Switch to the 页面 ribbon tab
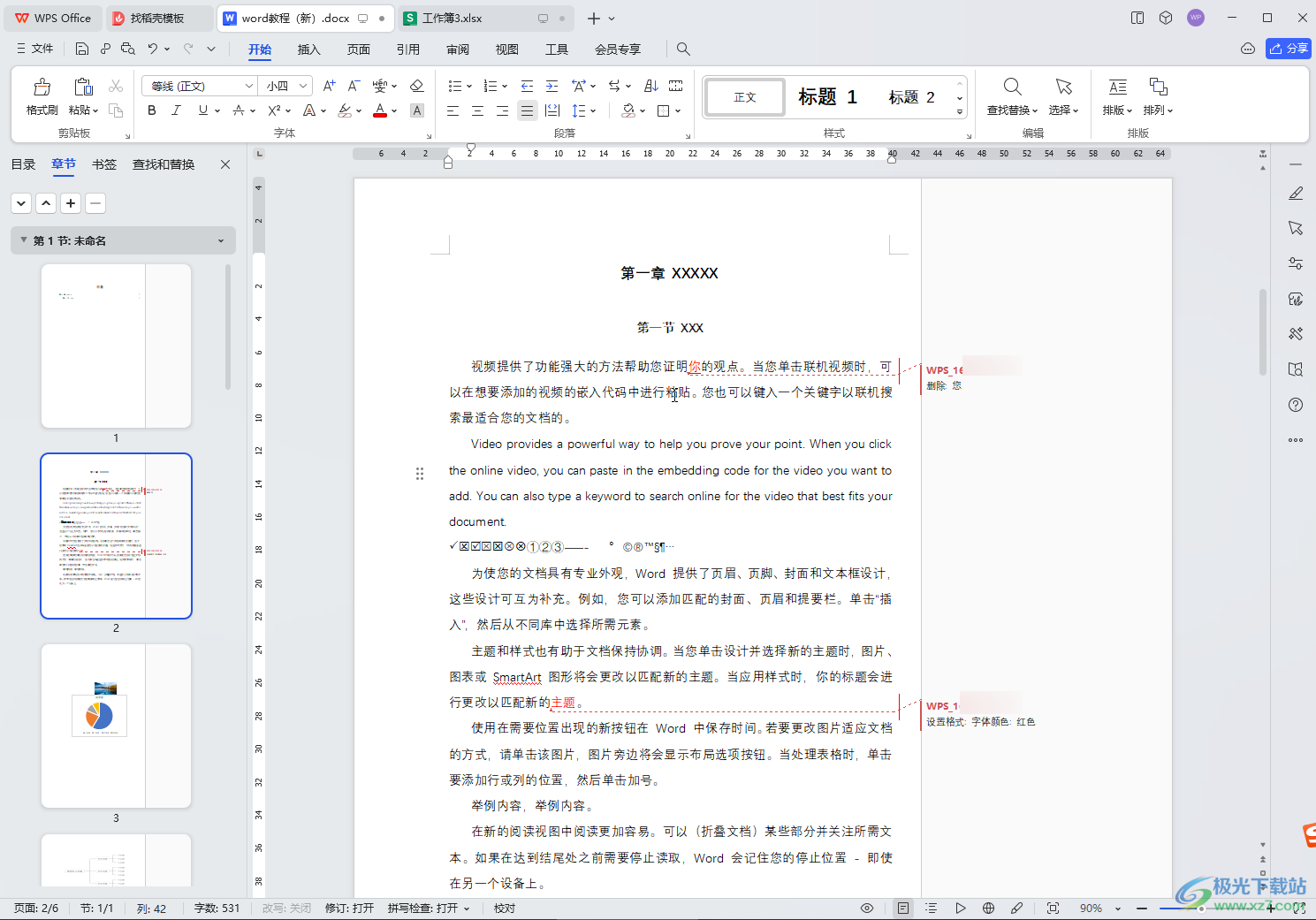This screenshot has width=1316, height=920. coord(358,49)
